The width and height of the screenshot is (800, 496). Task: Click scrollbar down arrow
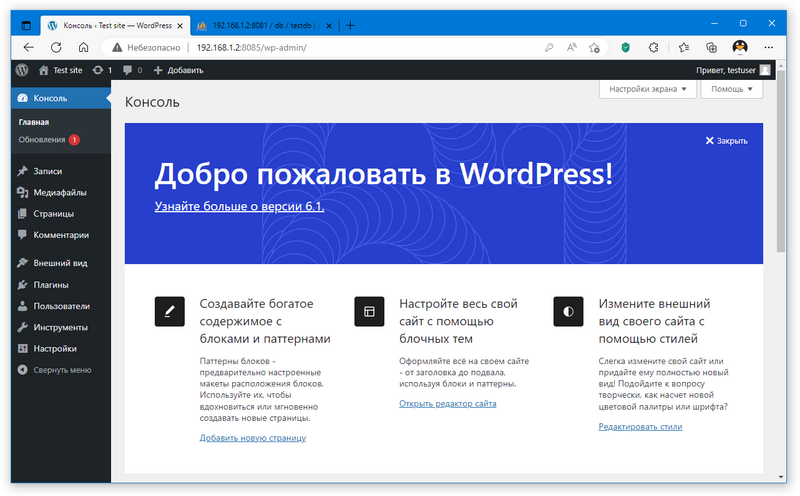pyautogui.click(x=781, y=477)
